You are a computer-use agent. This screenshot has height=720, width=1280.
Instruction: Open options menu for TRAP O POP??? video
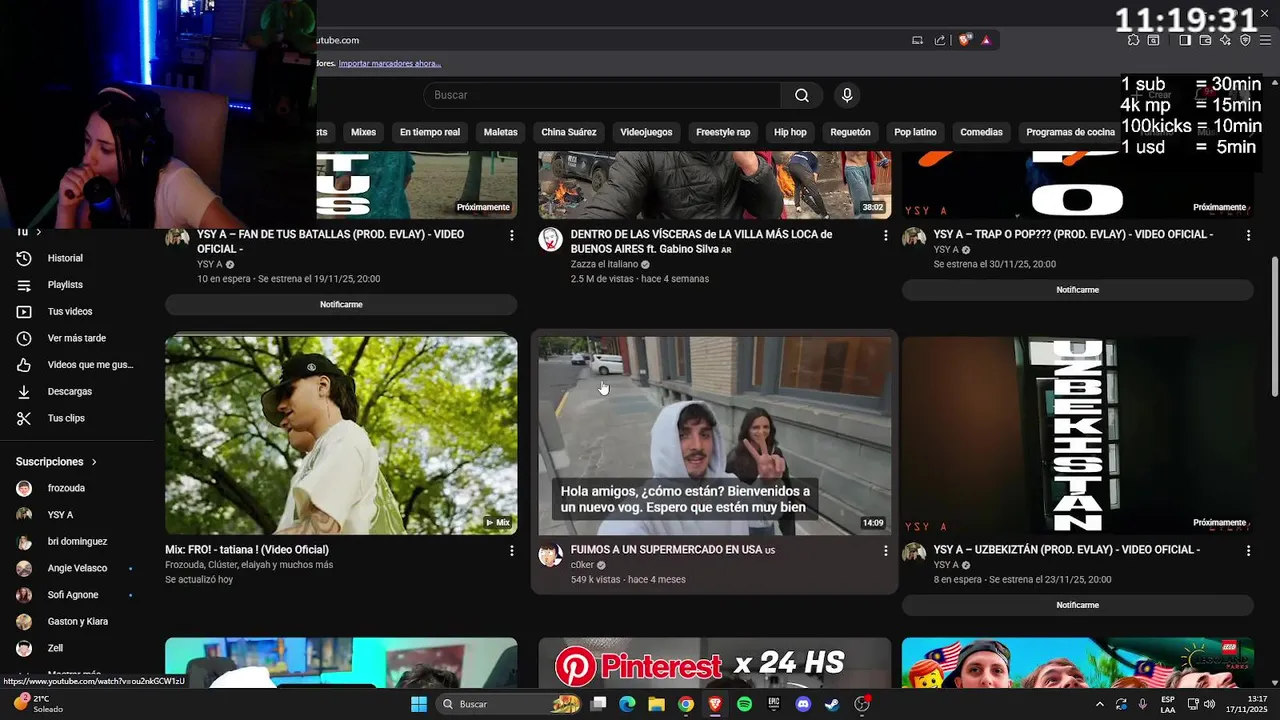tap(1248, 235)
